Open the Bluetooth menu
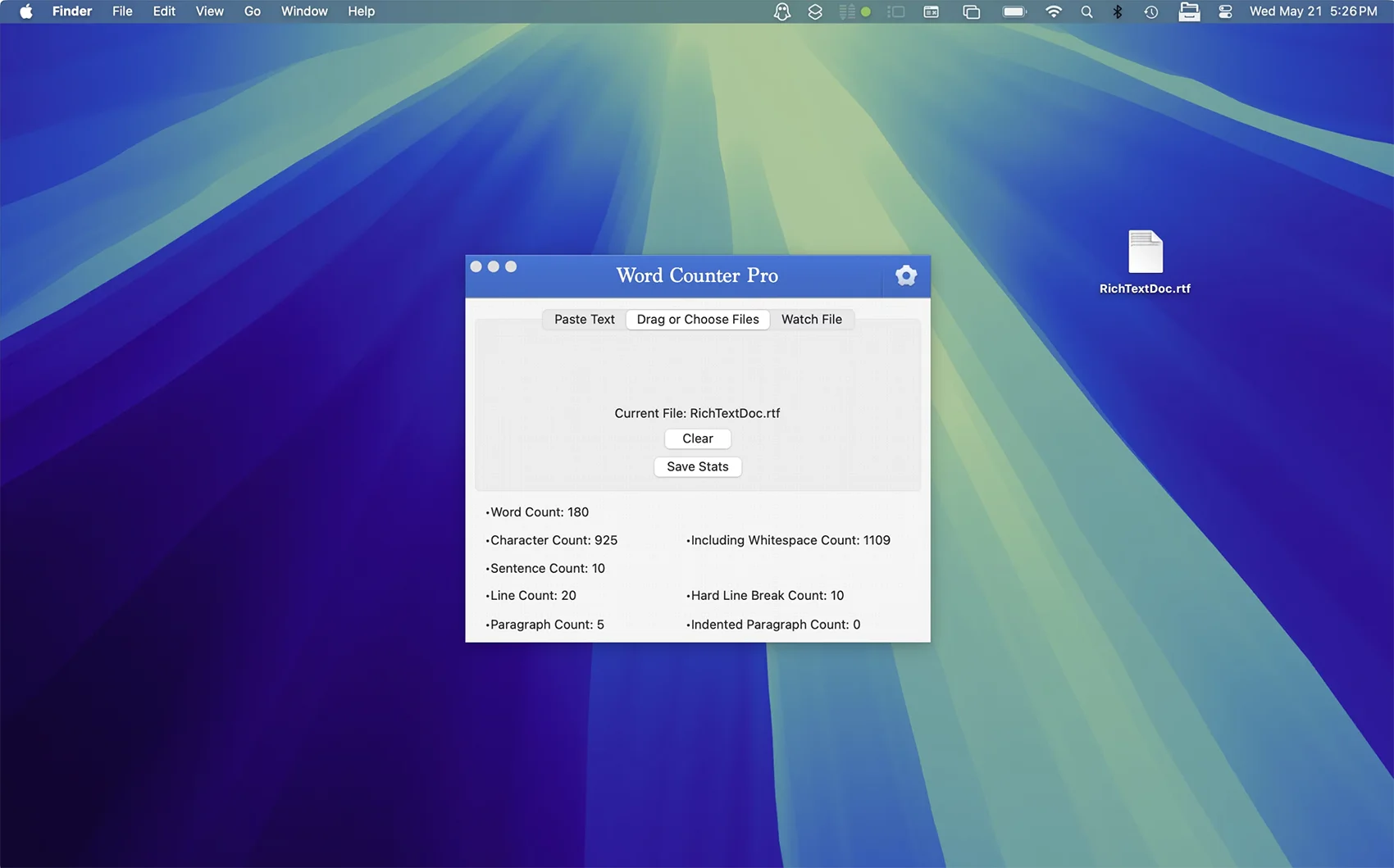Viewport: 1394px width, 868px height. click(1117, 11)
